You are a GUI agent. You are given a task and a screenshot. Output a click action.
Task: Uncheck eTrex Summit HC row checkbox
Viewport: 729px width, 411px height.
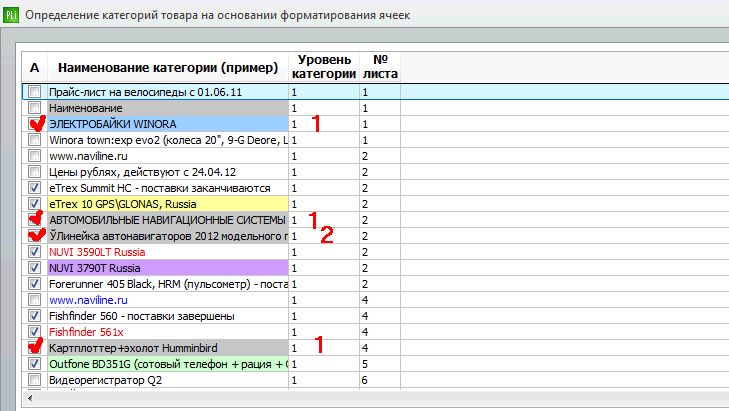(x=34, y=188)
